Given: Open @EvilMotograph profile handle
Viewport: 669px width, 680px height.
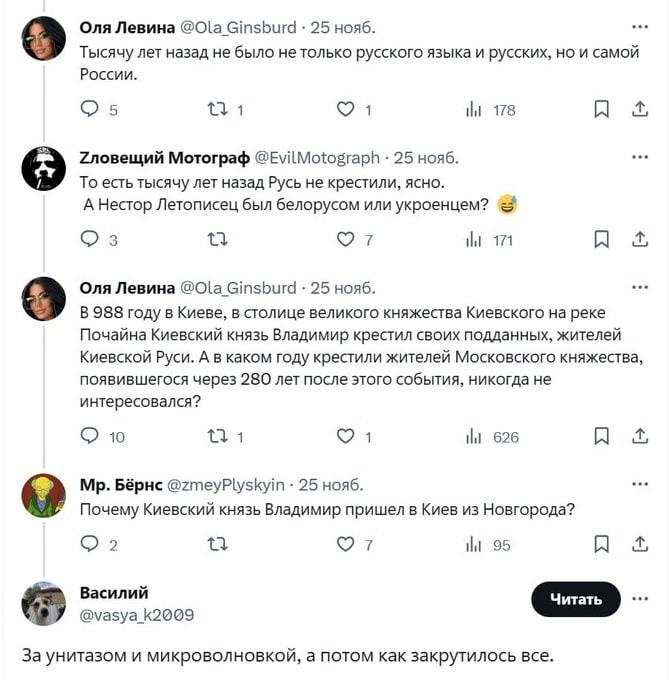Looking at the screenshot, I should [317, 157].
